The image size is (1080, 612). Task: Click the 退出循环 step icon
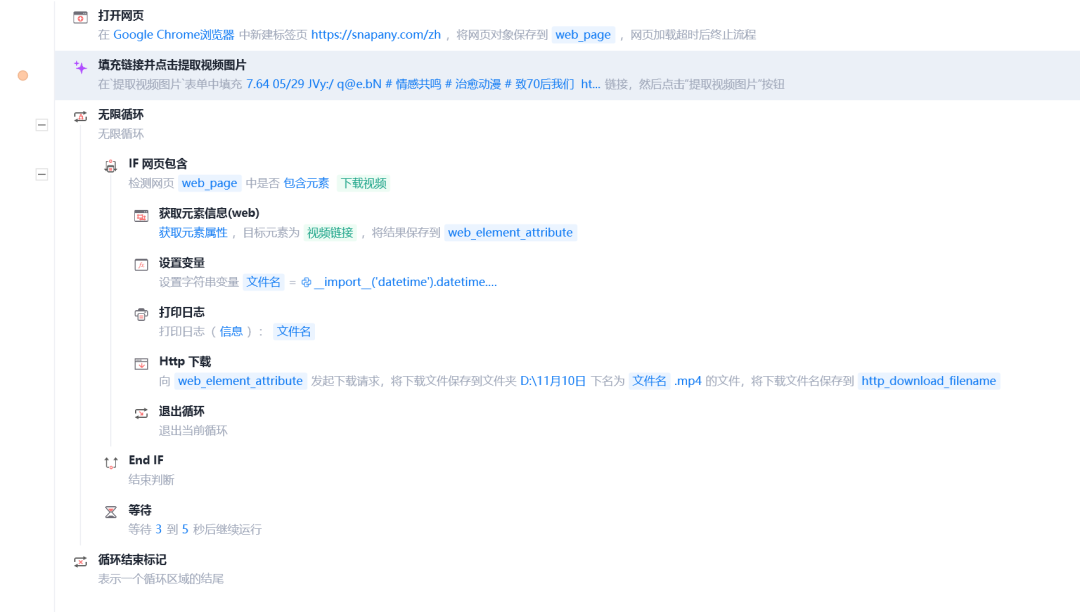tap(141, 413)
